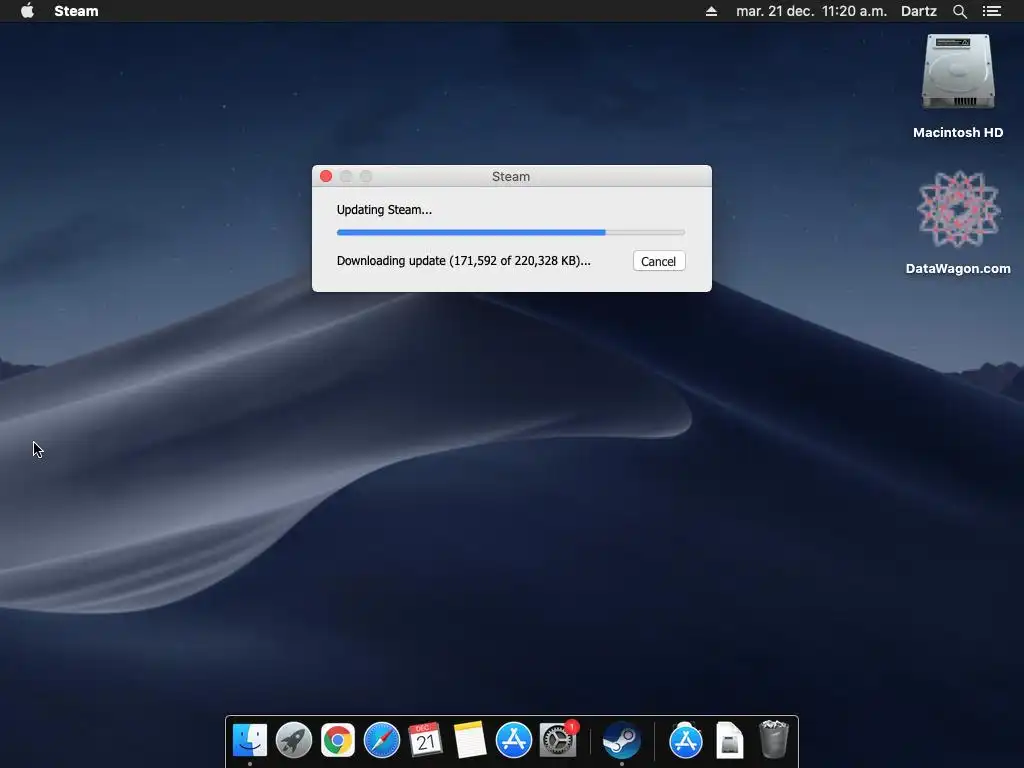Open Notes from the Dock
Screen dimensions: 1024x768
click(470, 741)
